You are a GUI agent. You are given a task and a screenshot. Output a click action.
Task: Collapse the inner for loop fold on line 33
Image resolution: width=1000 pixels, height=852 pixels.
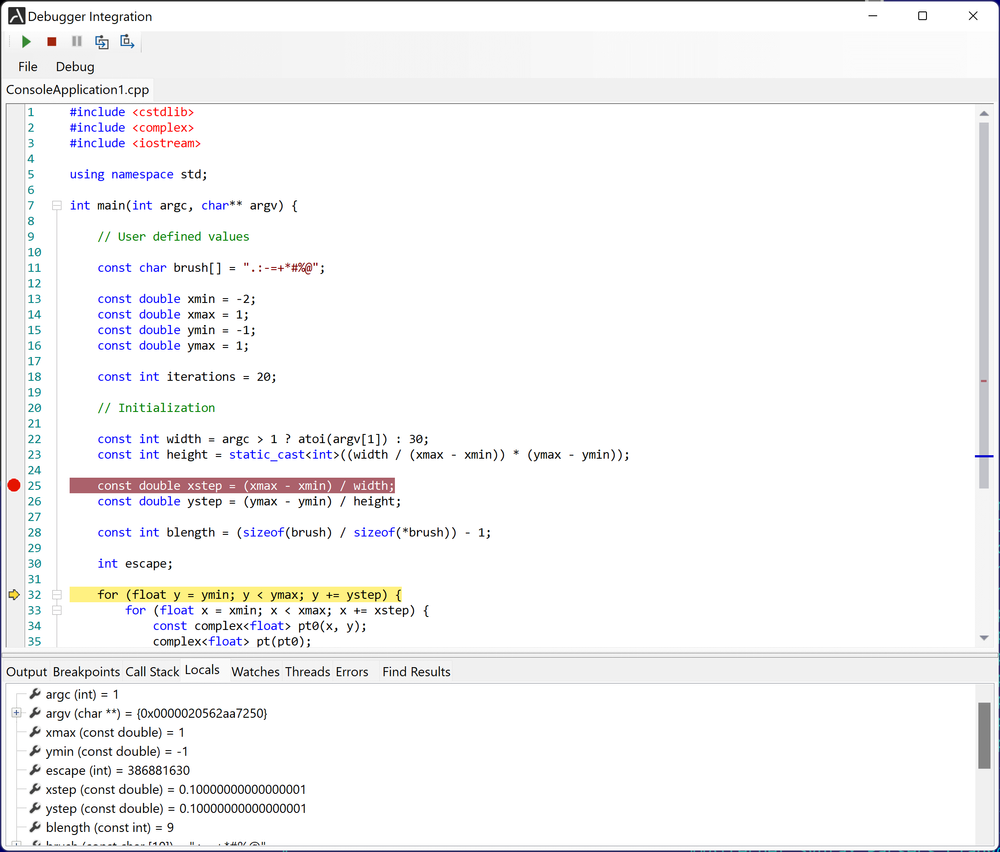click(57, 610)
